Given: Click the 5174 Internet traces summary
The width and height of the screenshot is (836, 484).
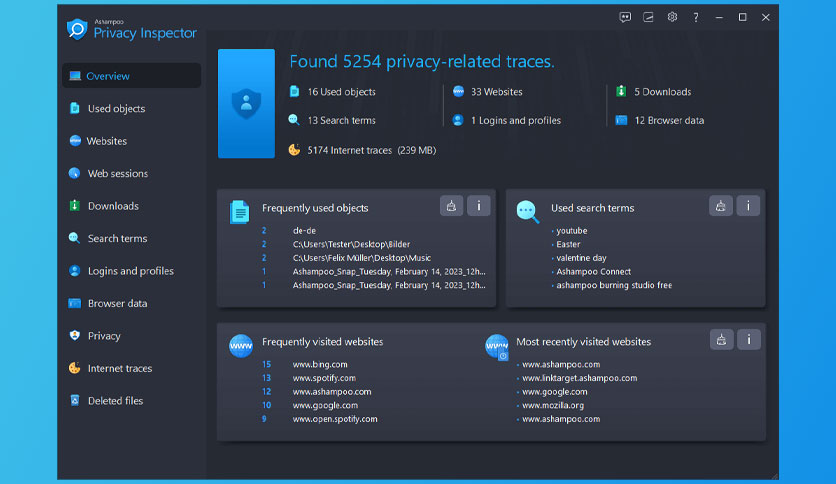Looking at the screenshot, I should coord(362,150).
